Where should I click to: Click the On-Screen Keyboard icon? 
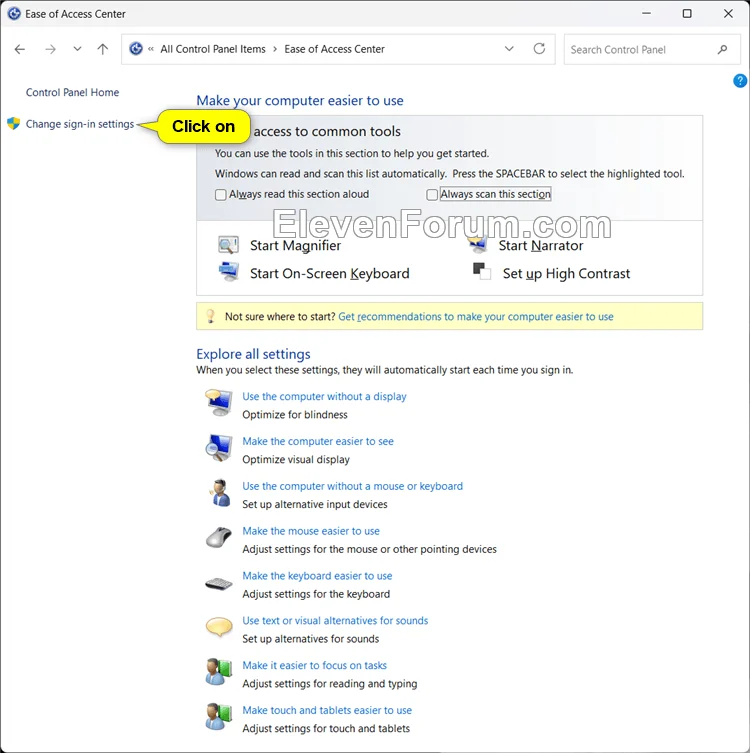pos(229,272)
